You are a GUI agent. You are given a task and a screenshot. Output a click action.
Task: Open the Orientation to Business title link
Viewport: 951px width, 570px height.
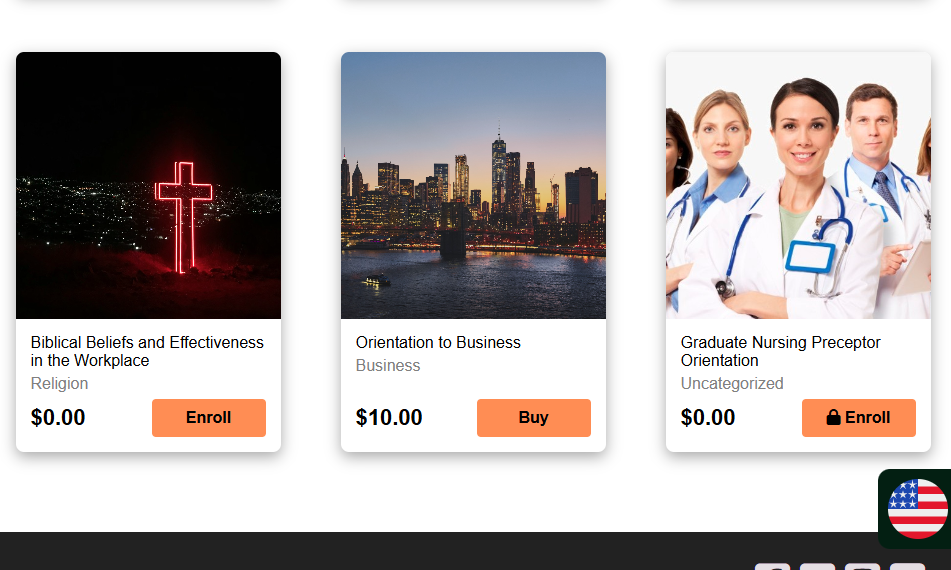click(x=438, y=343)
